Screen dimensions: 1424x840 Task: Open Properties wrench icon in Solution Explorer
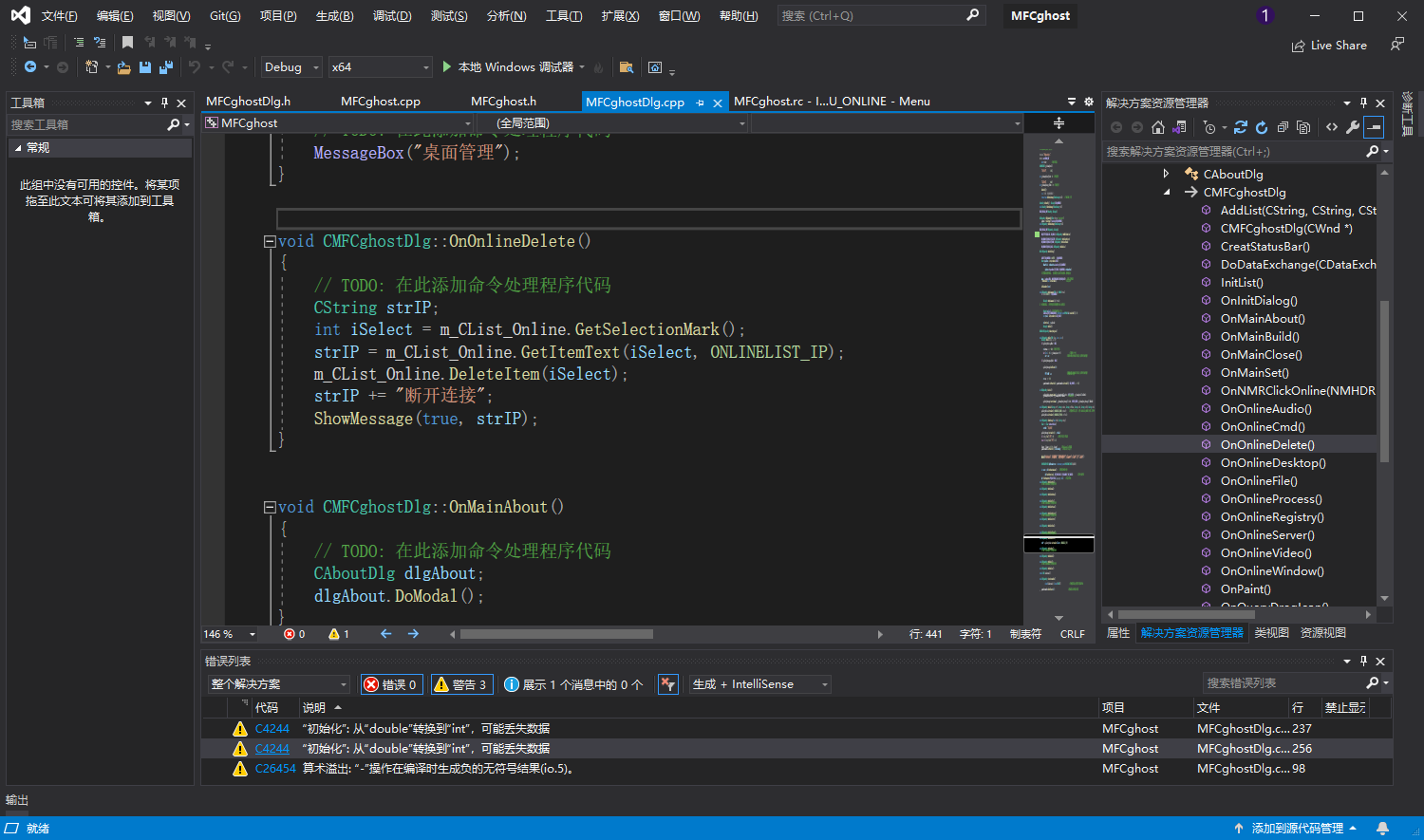(x=1353, y=127)
